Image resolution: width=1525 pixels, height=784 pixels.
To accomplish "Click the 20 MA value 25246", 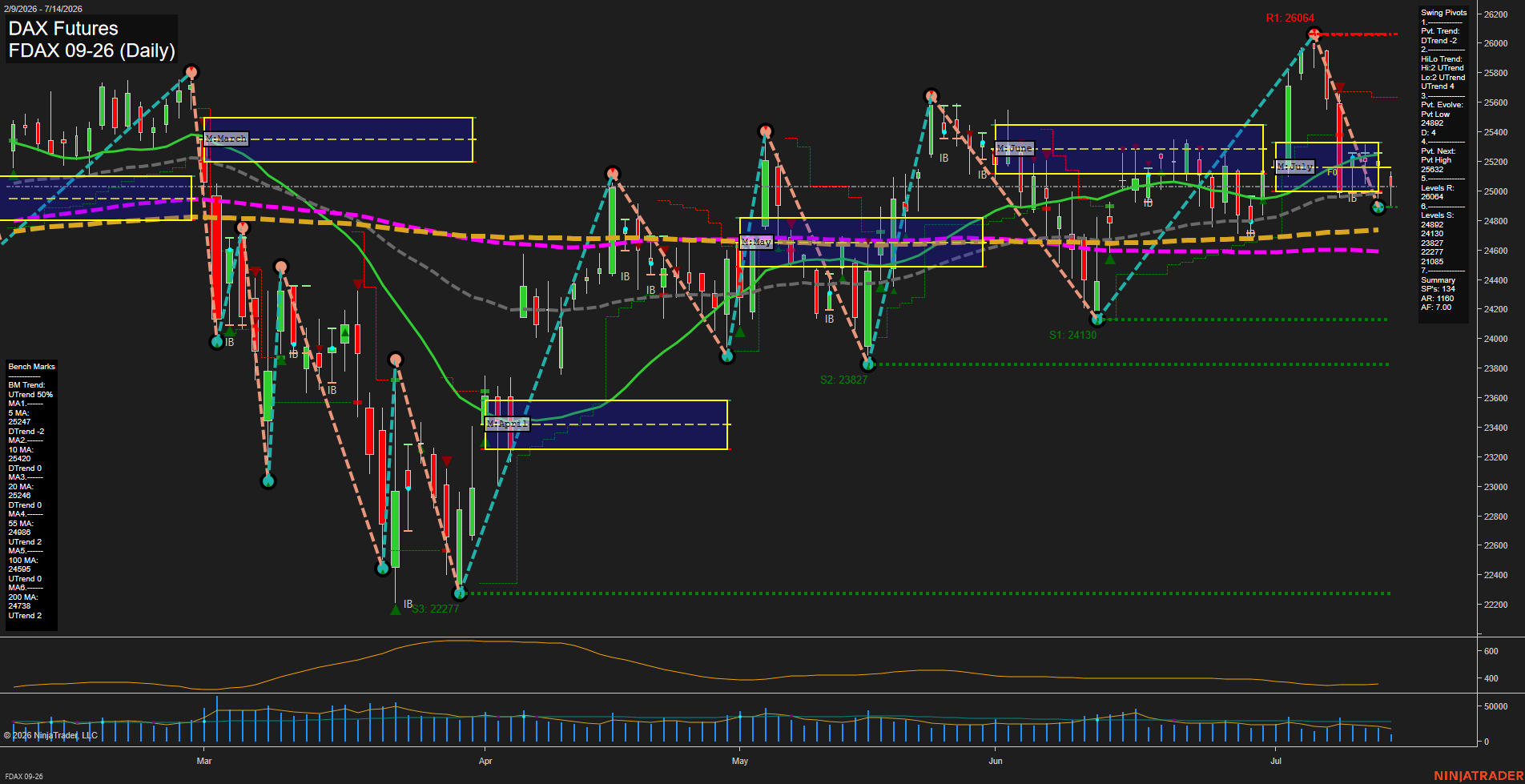I will click(x=19, y=496).
